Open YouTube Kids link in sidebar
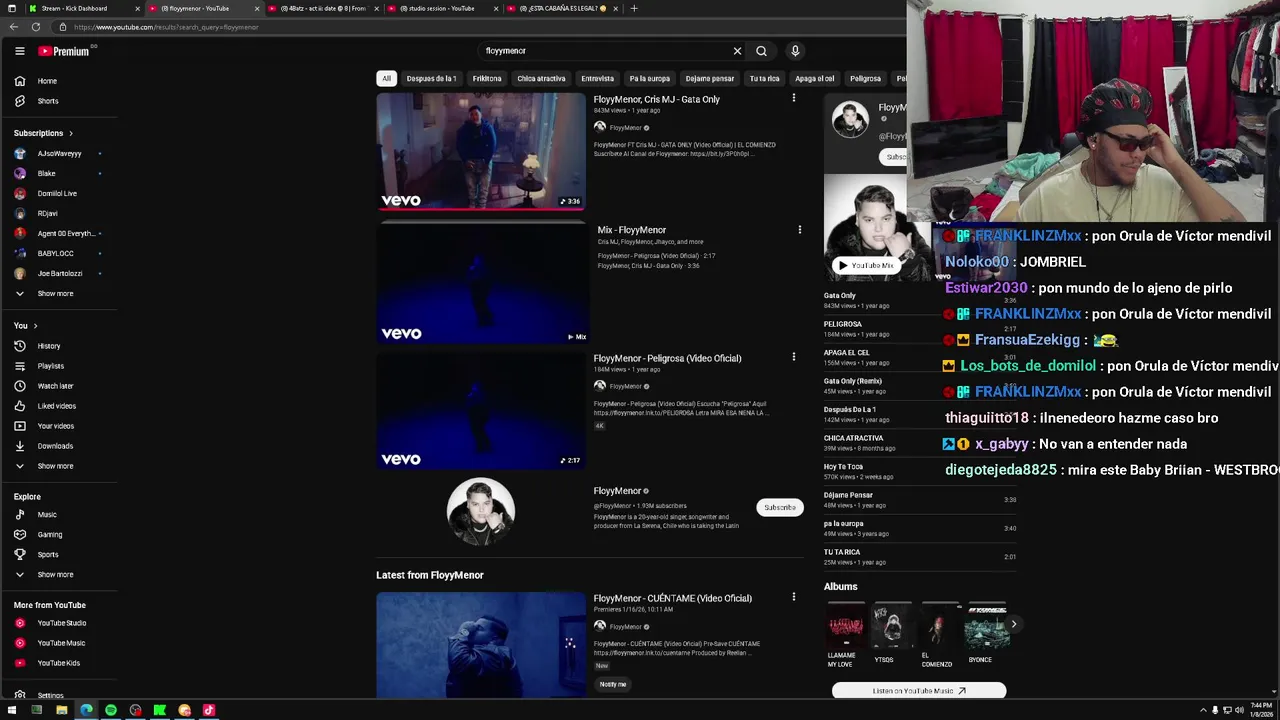This screenshot has height=720, width=1280. (x=60, y=663)
